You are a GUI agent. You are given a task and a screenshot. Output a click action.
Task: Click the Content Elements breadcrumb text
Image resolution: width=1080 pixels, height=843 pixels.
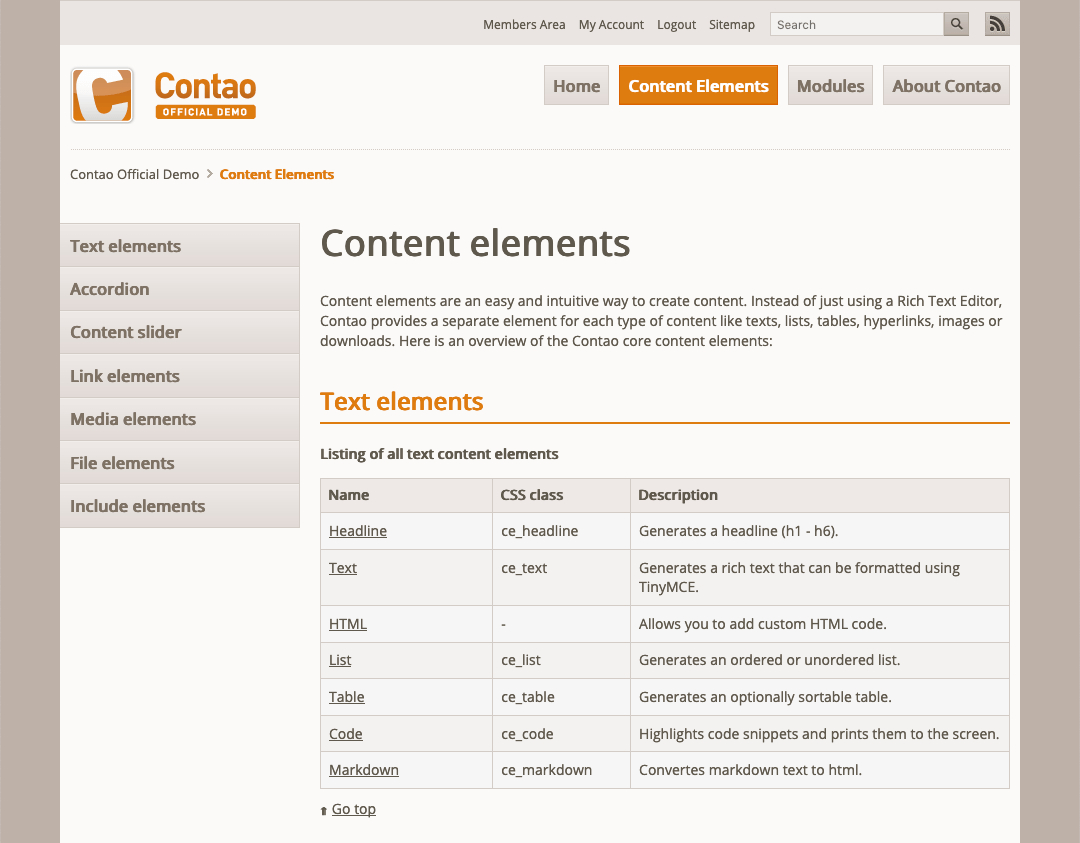277,174
